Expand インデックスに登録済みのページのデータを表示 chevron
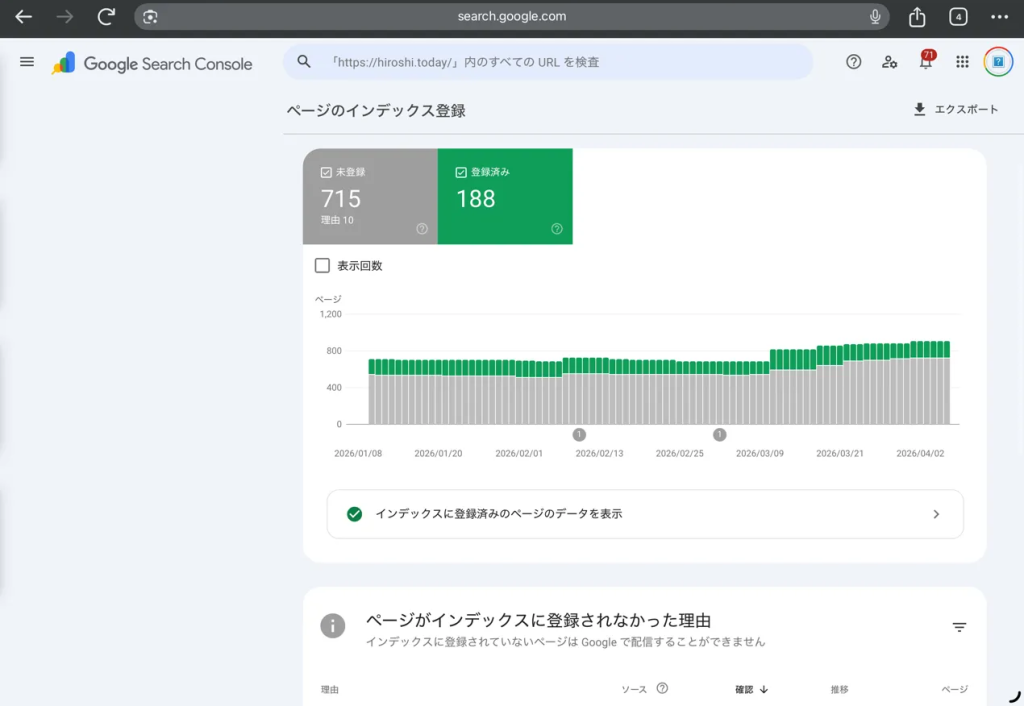 click(936, 514)
